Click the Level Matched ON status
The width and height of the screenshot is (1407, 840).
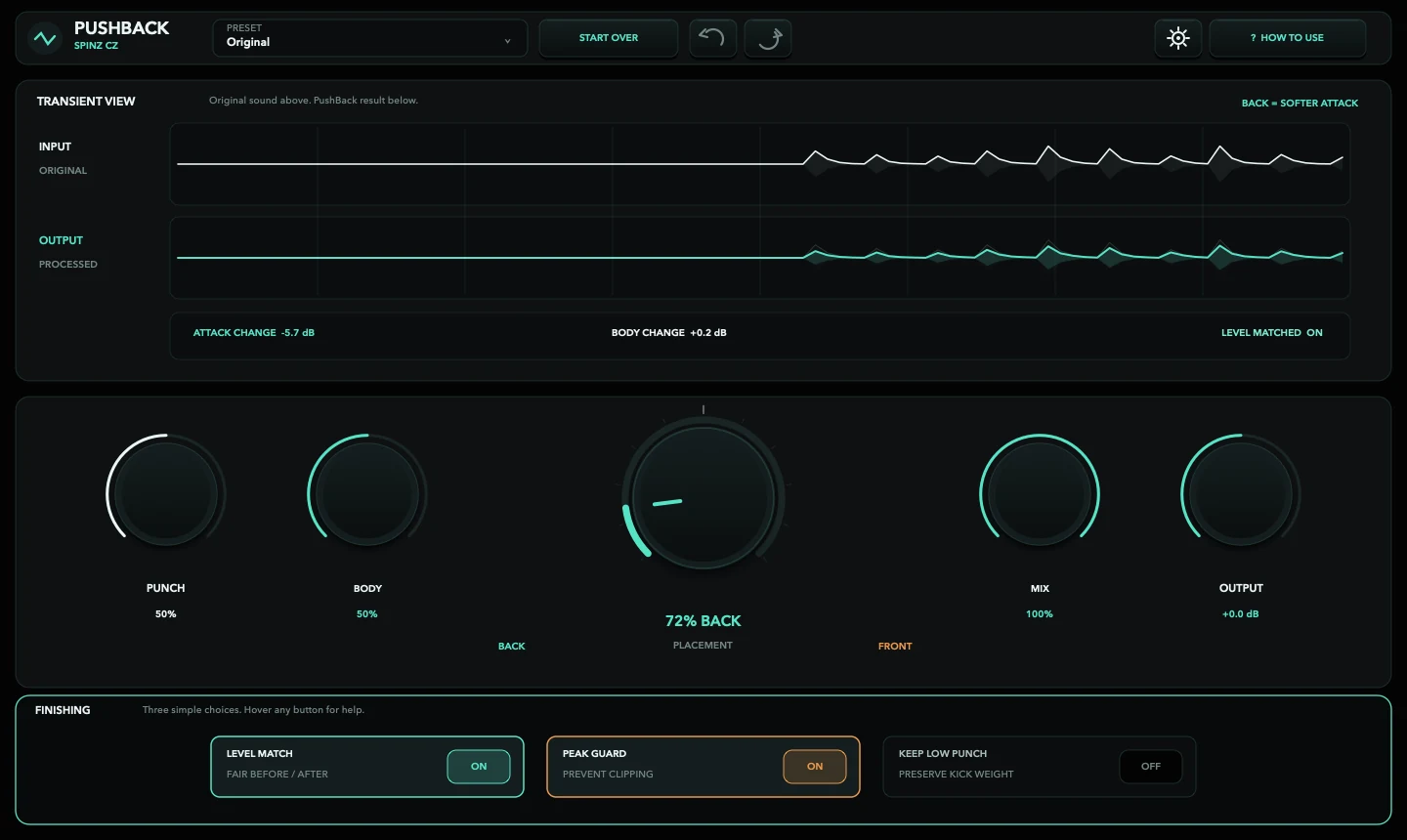point(1272,333)
